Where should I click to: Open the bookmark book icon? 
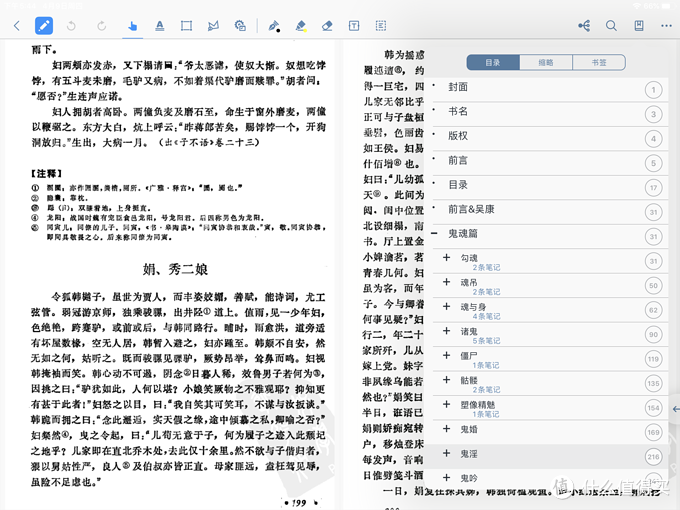pos(639,26)
